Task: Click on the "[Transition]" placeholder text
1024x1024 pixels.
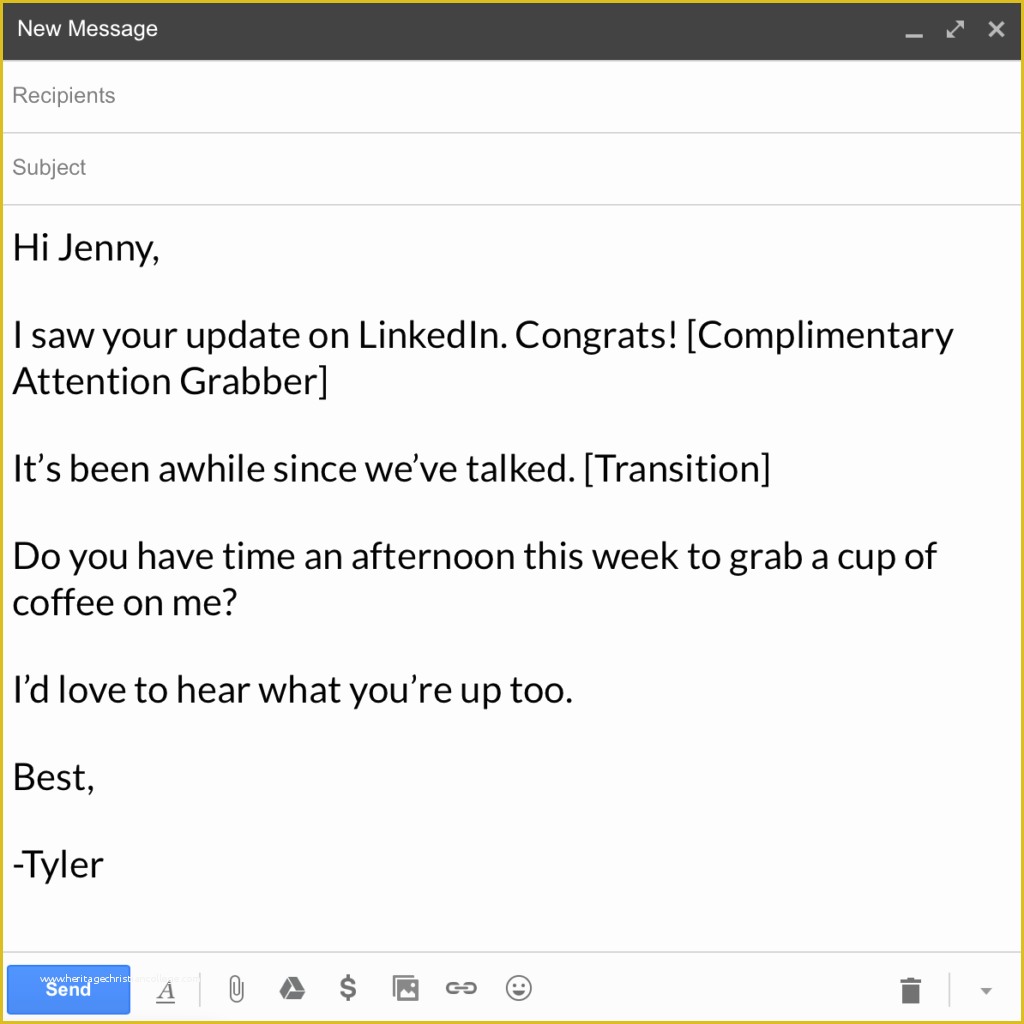Action: tap(677, 469)
